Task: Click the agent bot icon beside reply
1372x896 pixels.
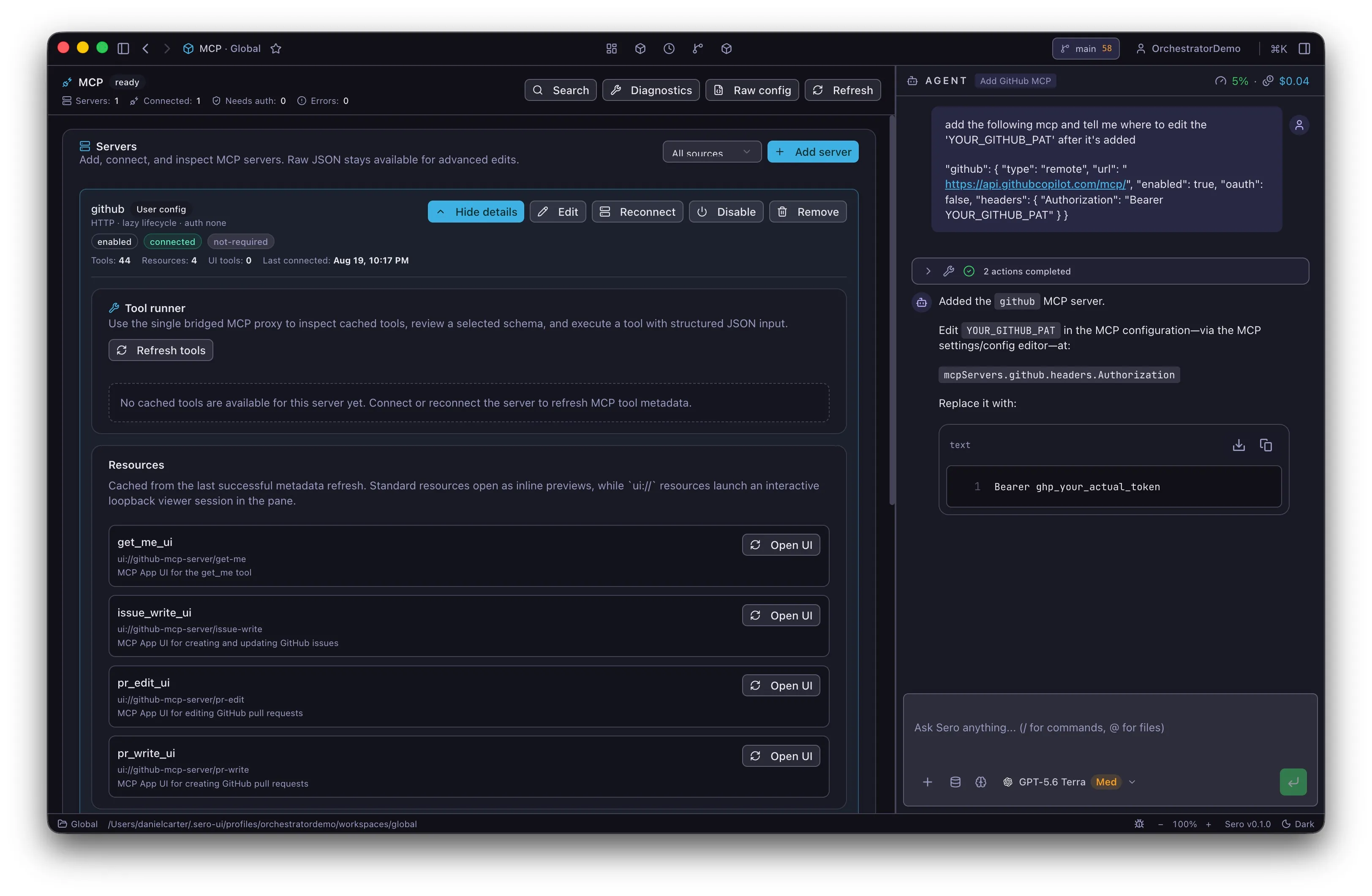Action: coord(922,302)
